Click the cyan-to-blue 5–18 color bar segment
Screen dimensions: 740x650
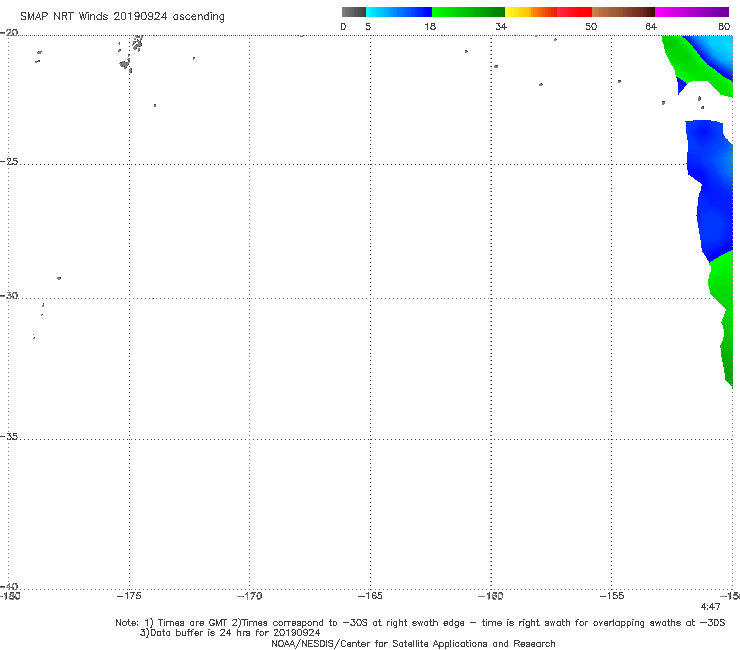(x=399, y=12)
